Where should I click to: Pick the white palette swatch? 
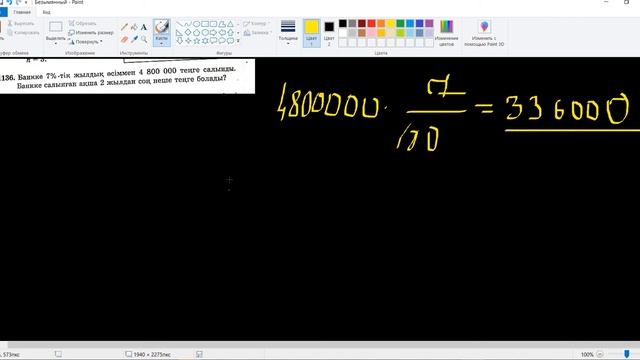point(343,33)
